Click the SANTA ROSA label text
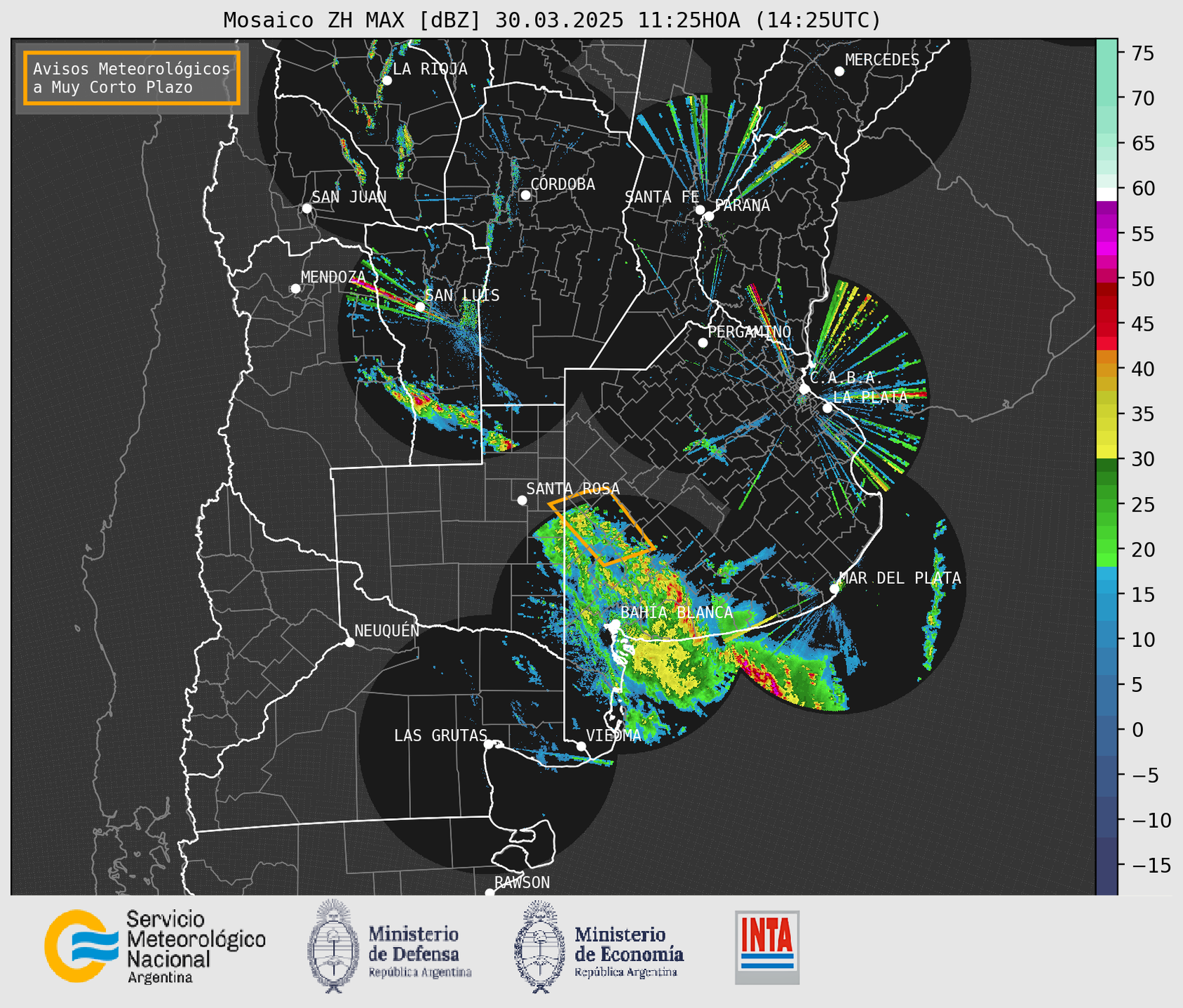Image resolution: width=1183 pixels, height=1008 pixels. point(573,489)
